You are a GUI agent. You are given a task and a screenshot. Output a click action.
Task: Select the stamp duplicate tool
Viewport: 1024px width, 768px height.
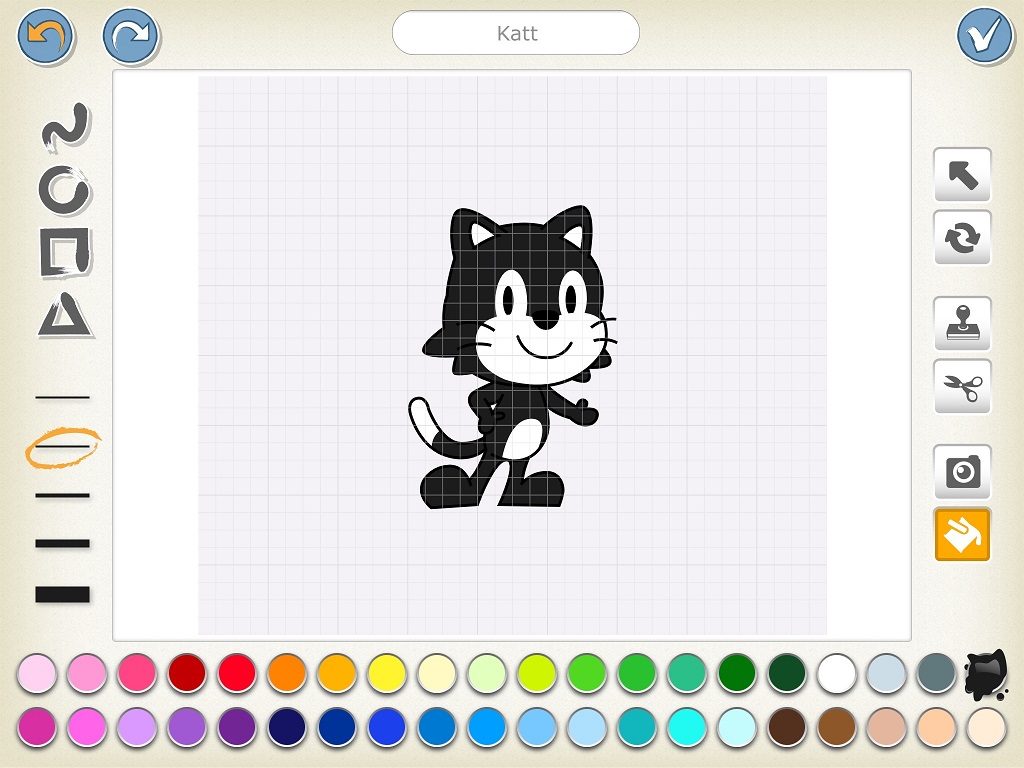coord(963,323)
